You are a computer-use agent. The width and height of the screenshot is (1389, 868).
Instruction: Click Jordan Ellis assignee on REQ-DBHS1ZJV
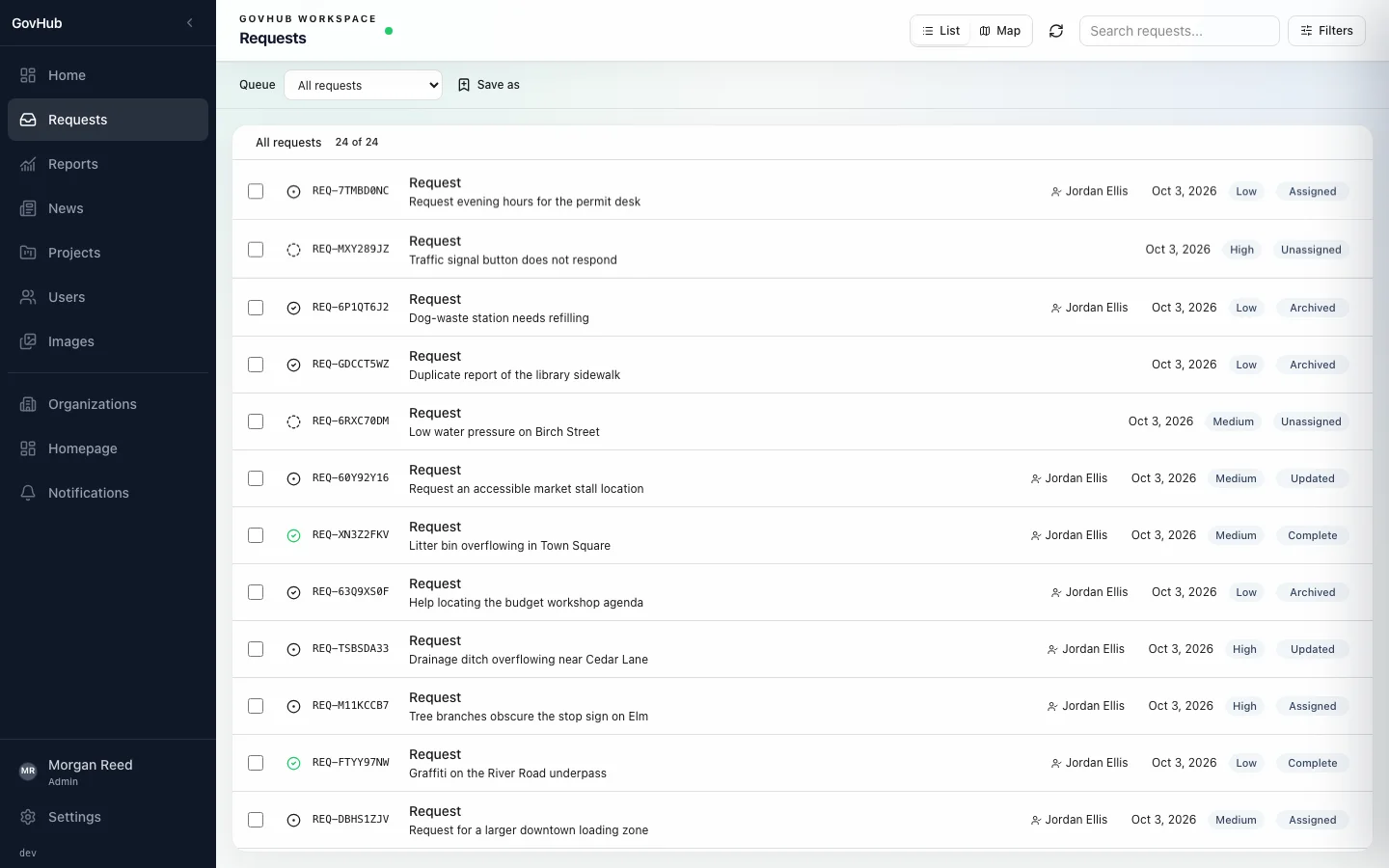point(1069,820)
